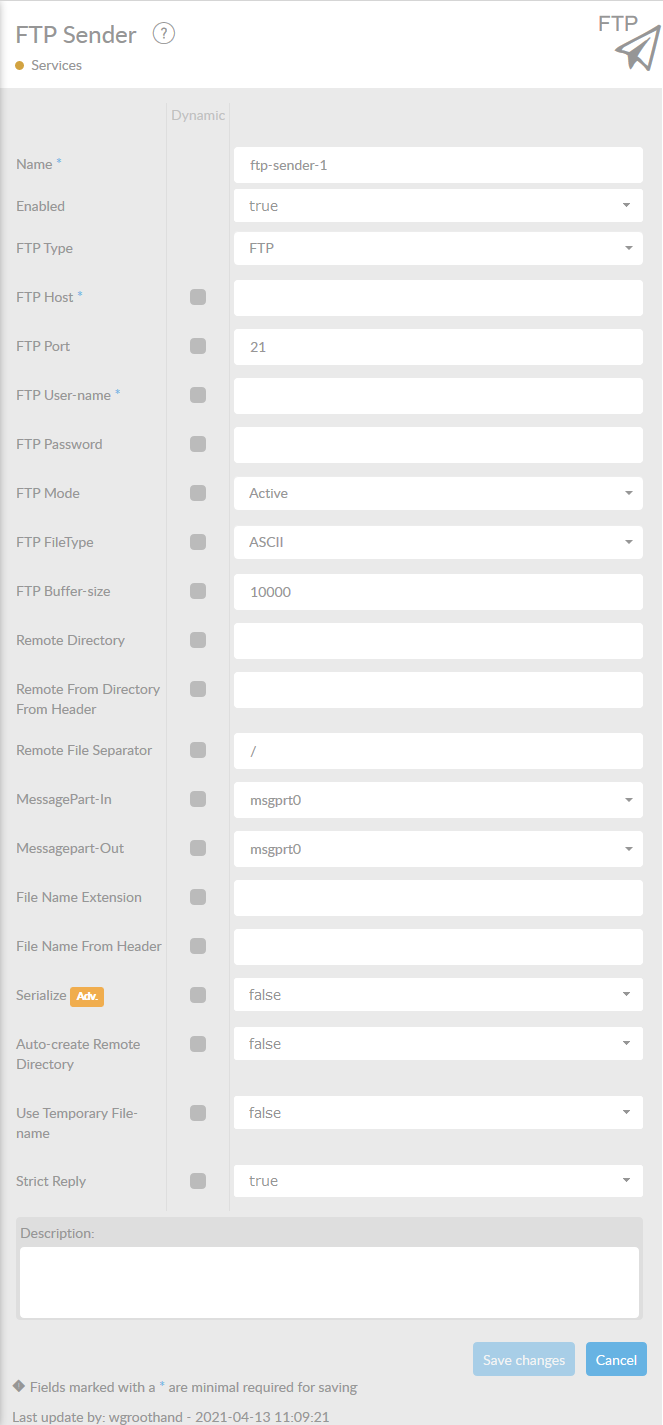Image resolution: width=663 pixels, height=1425 pixels.
Task: Click into the Description text area
Action: [x=329, y=1282]
